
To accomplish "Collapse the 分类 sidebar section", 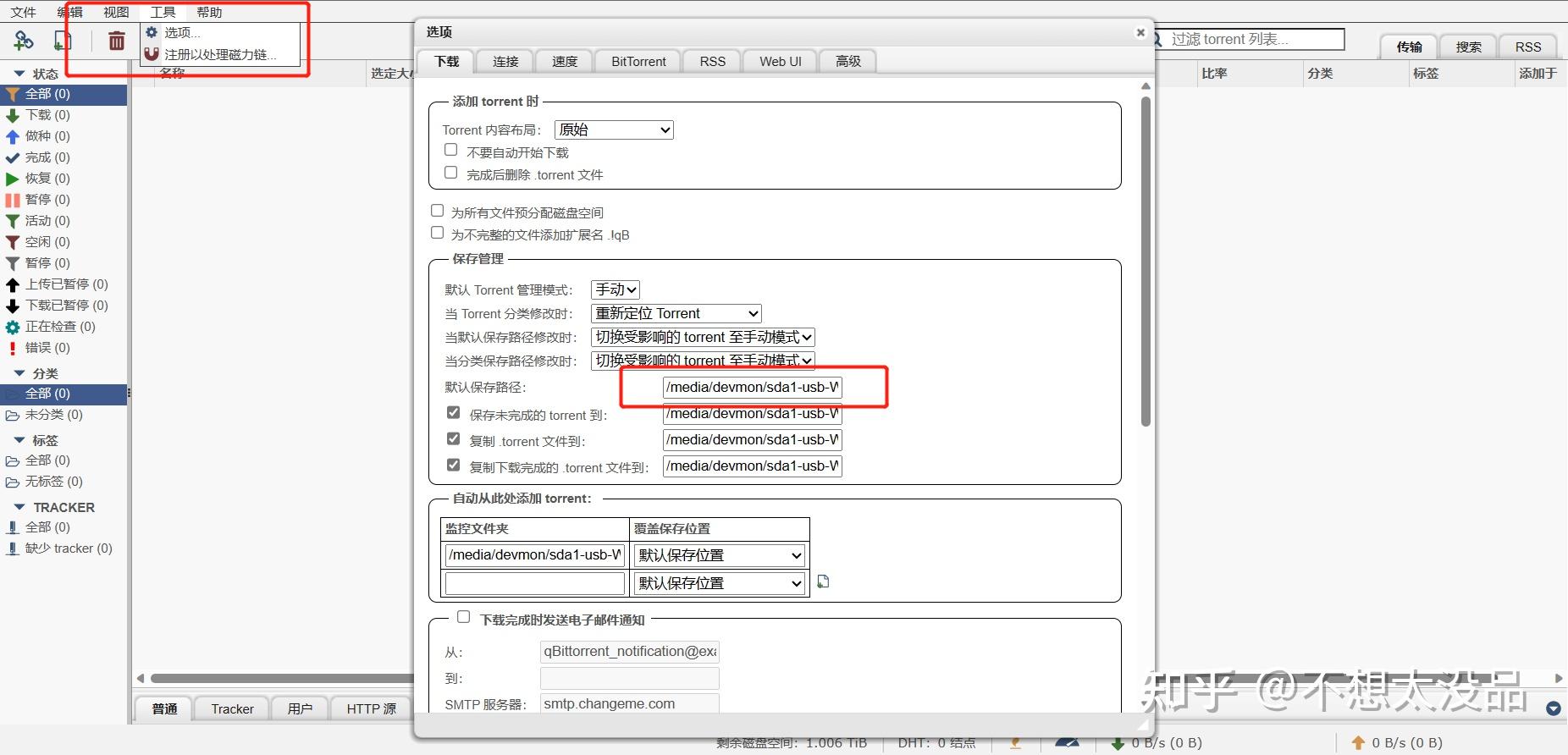I will click(19, 373).
